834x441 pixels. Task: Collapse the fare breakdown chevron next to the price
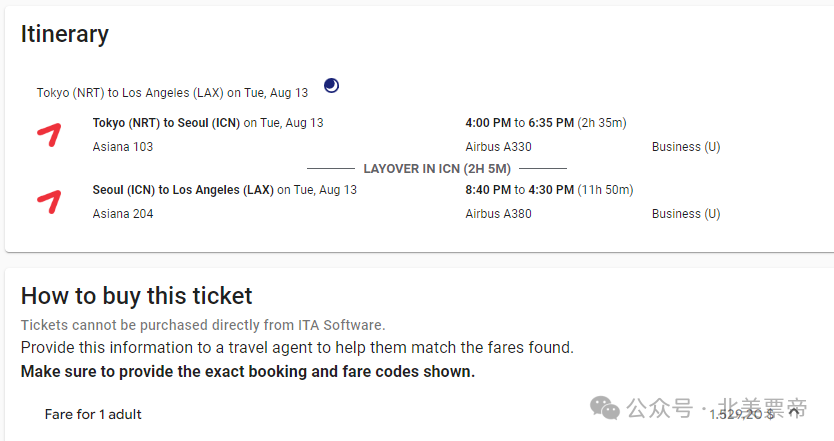[795, 412]
